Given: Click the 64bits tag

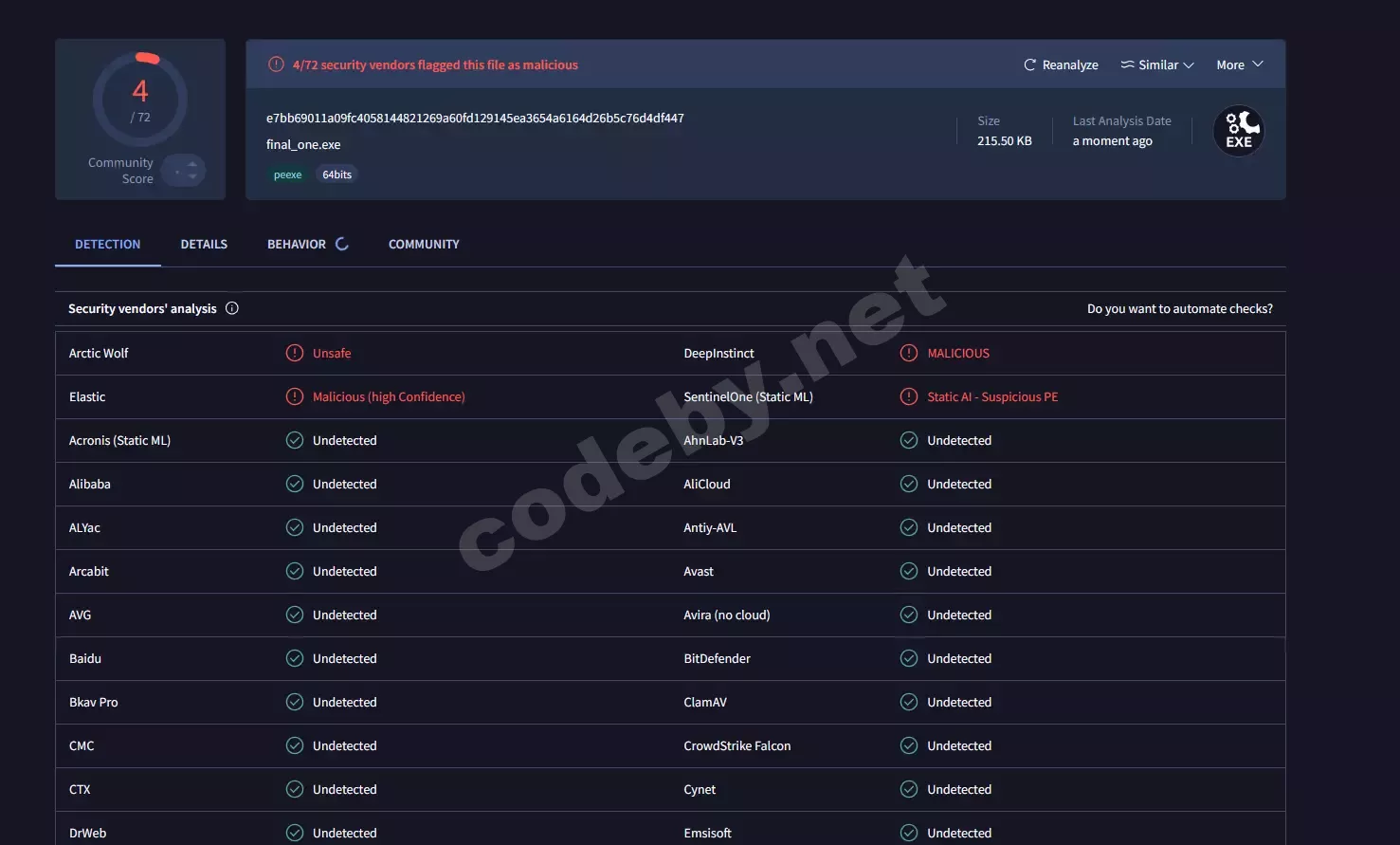Looking at the screenshot, I should coord(336,175).
